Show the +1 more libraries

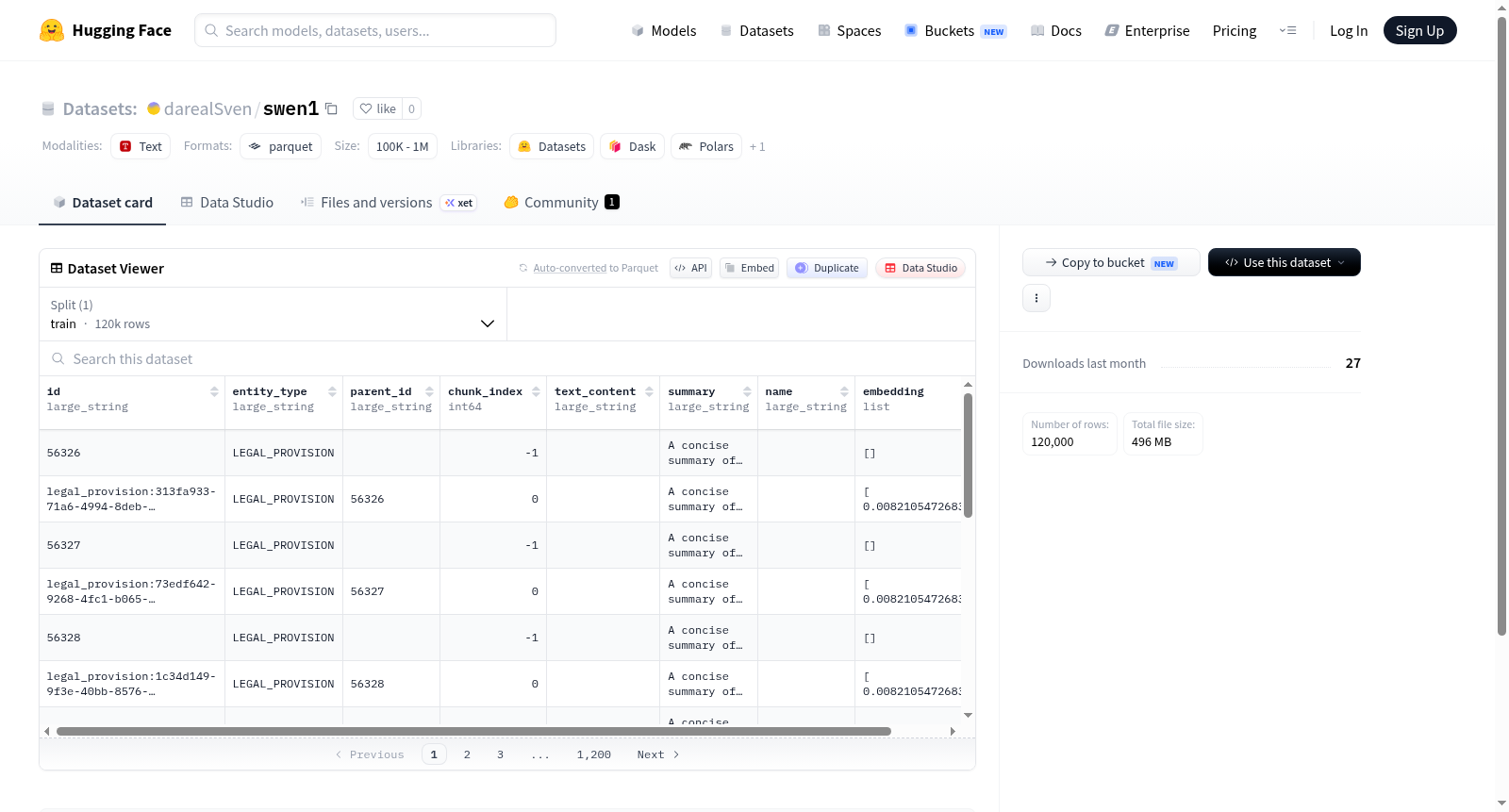(x=757, y=147)
